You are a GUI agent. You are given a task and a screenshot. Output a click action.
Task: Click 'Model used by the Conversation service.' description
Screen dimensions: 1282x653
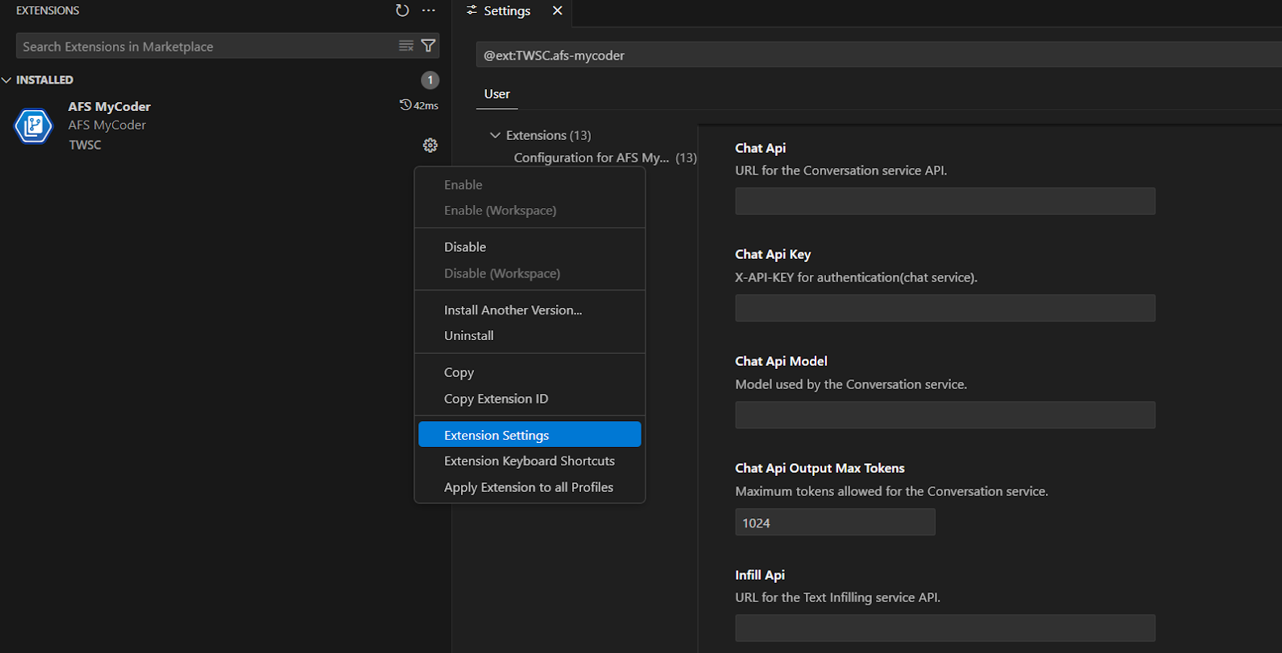pos(851,384)
